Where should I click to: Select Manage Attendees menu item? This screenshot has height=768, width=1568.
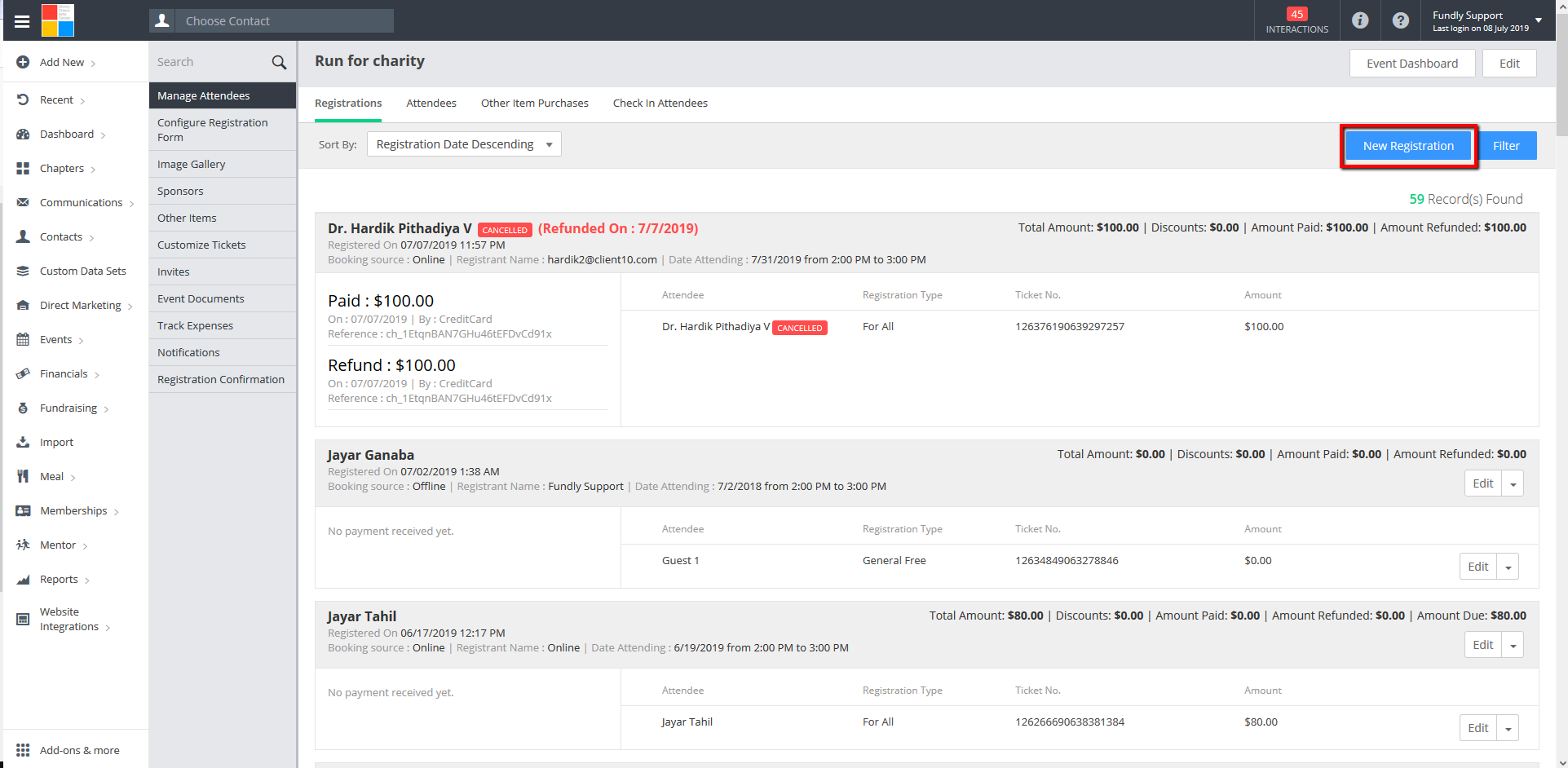coord(223,95)
